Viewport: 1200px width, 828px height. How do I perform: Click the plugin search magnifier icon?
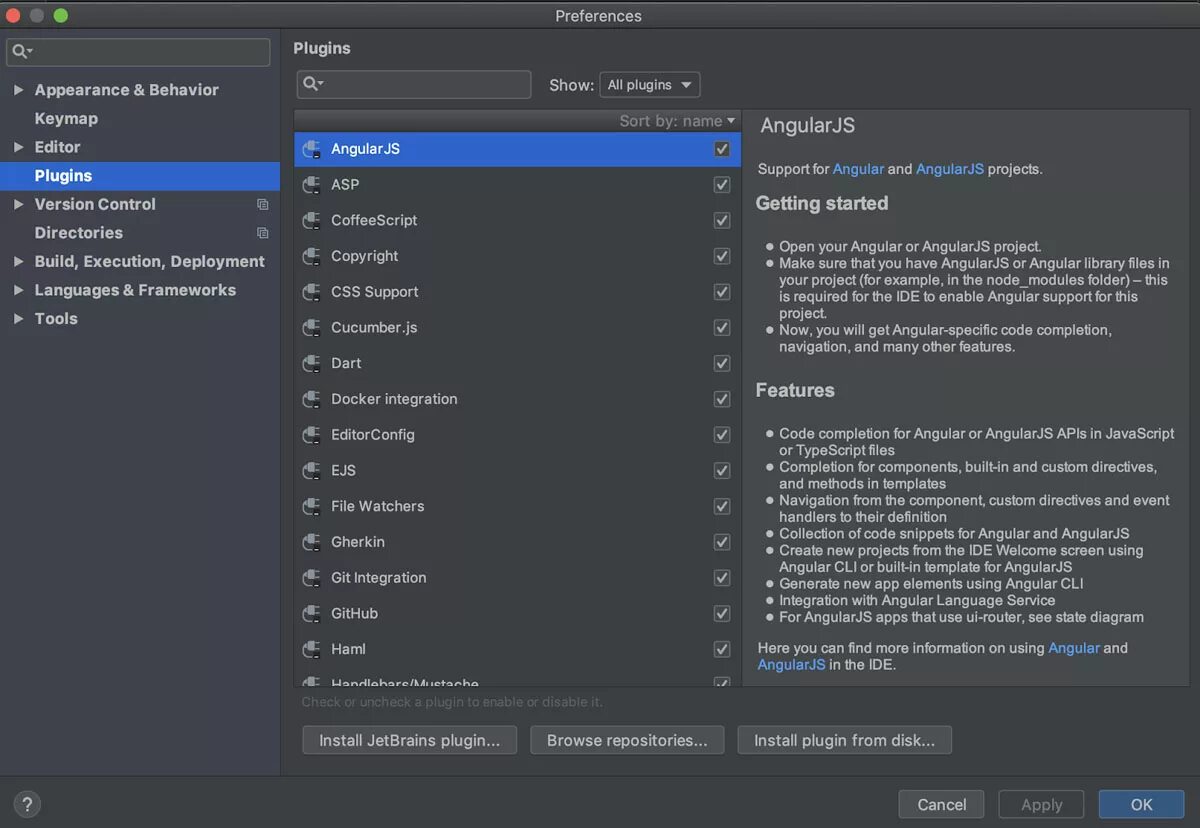(313, 84)
